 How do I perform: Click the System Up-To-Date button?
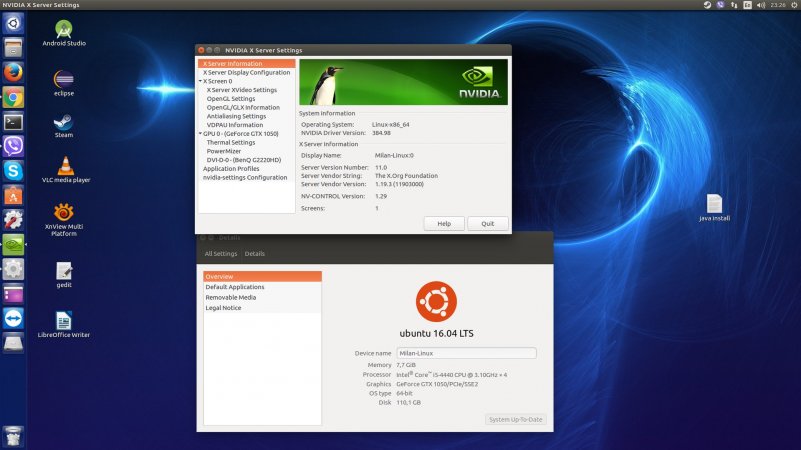[x=515, y=419]
